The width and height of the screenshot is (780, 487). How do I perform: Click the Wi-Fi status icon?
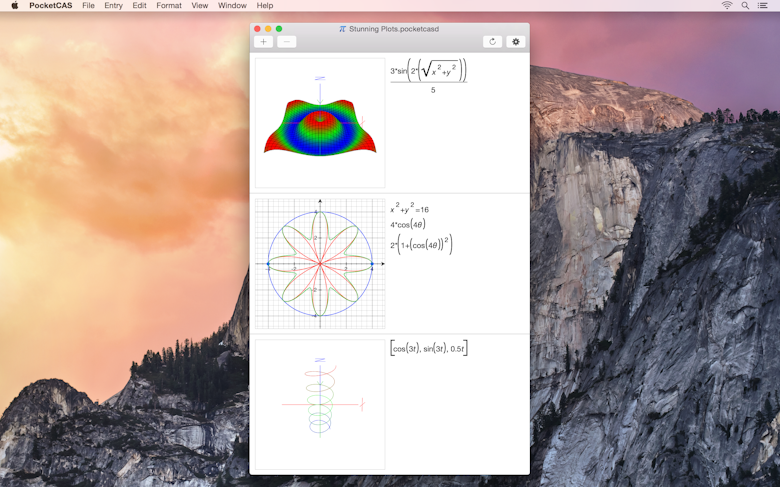[727, 5]
